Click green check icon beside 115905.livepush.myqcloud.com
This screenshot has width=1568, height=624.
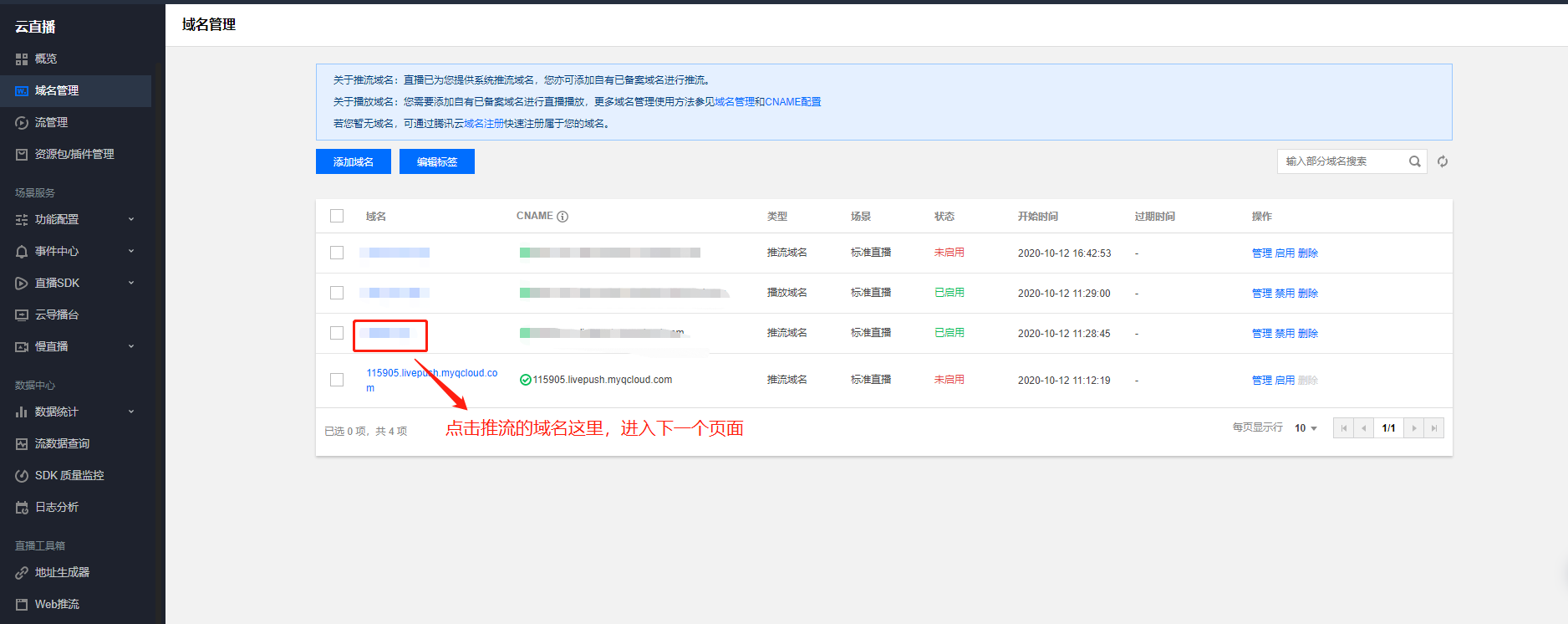pos(526,380)
